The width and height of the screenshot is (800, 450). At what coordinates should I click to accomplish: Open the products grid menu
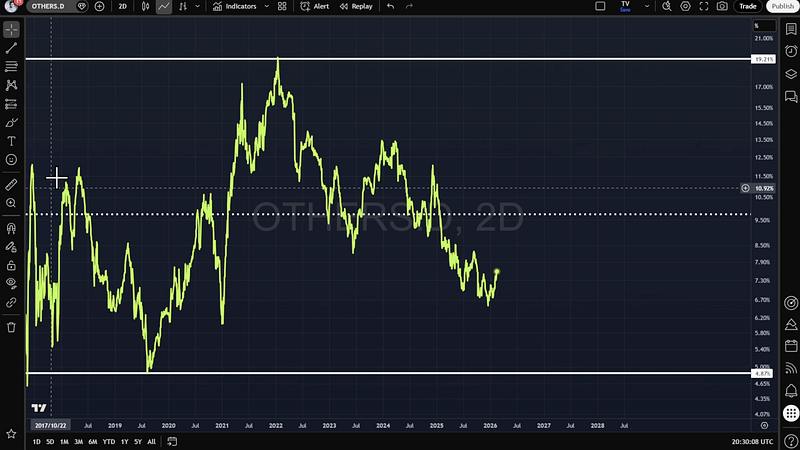(791, 413)
